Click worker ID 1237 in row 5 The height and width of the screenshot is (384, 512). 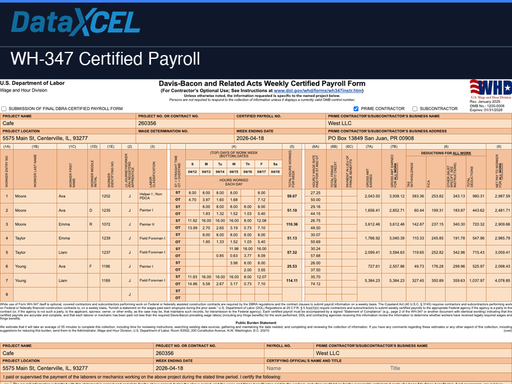(x=111, y=252)
